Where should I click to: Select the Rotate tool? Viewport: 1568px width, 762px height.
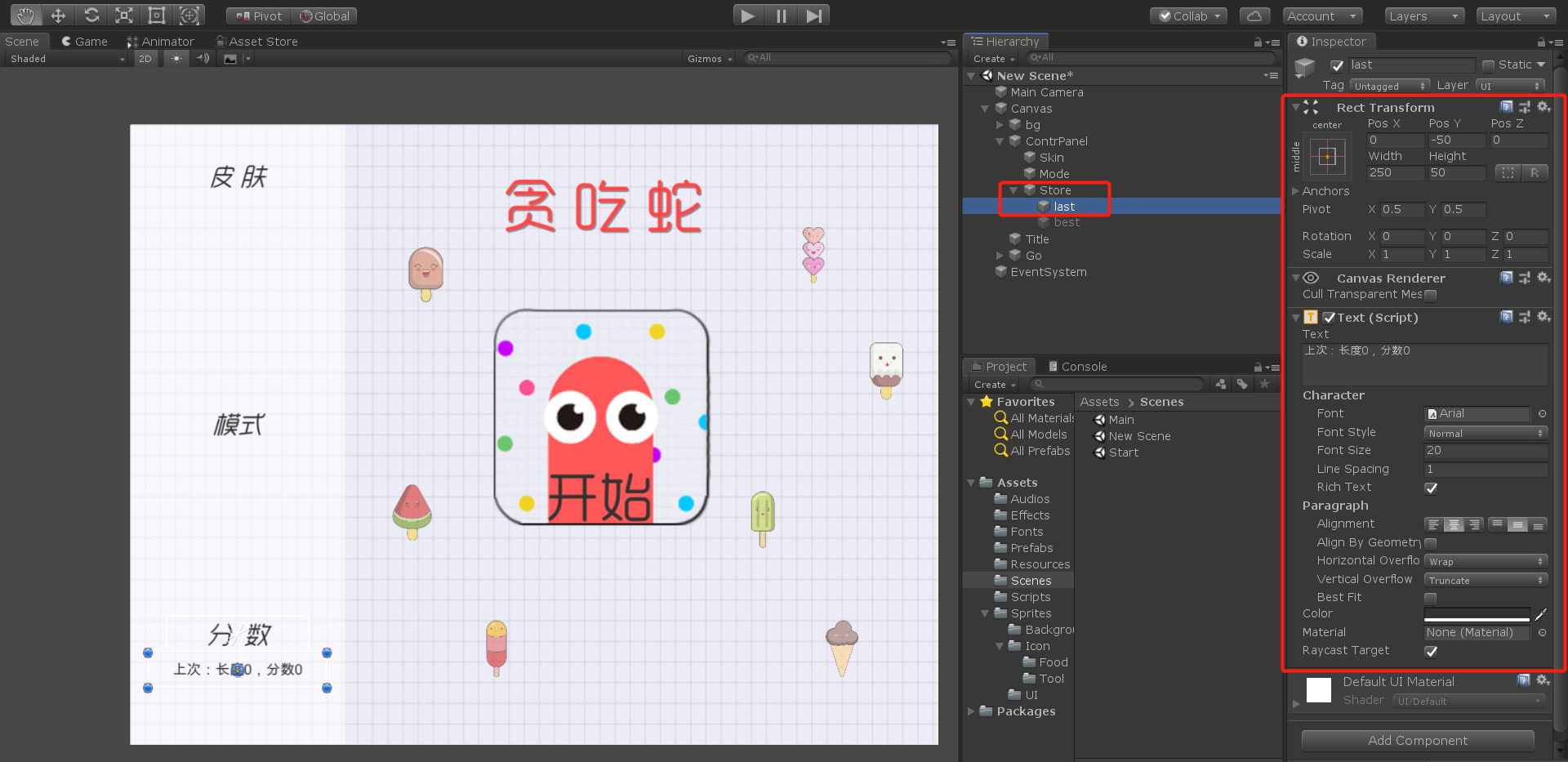pyautogui.click(x=91, y=16)
